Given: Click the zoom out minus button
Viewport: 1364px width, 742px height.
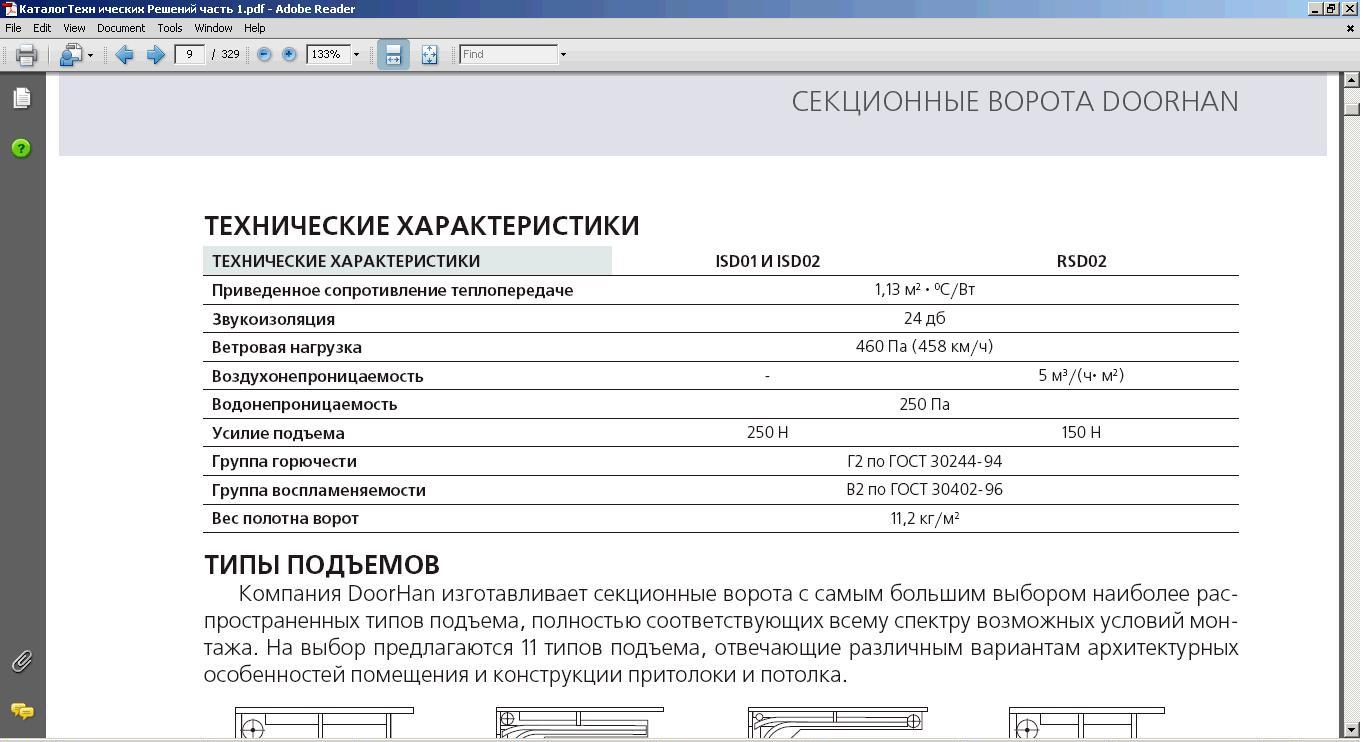Looking at the screenshot, I should (264, 55).
